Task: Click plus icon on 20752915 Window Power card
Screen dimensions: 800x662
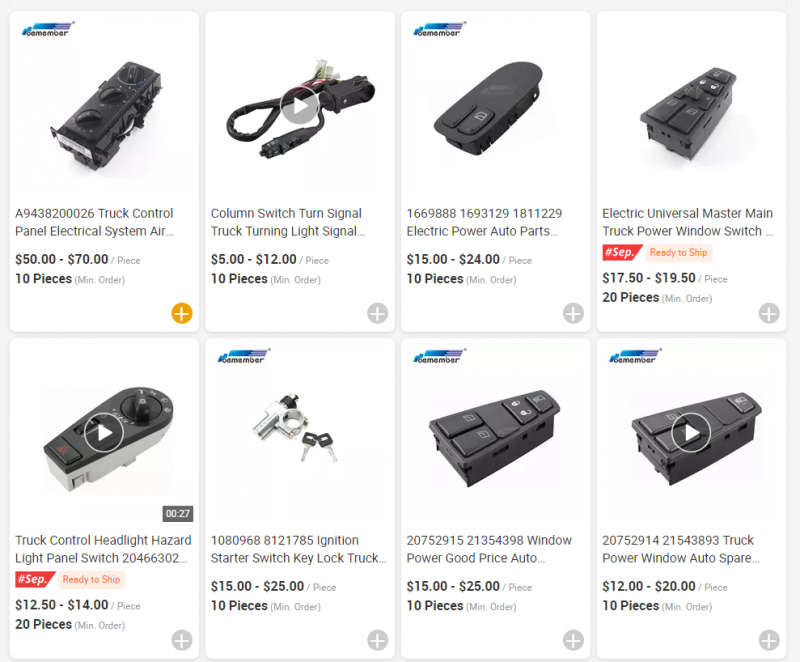Action: [x=573, y=640]
